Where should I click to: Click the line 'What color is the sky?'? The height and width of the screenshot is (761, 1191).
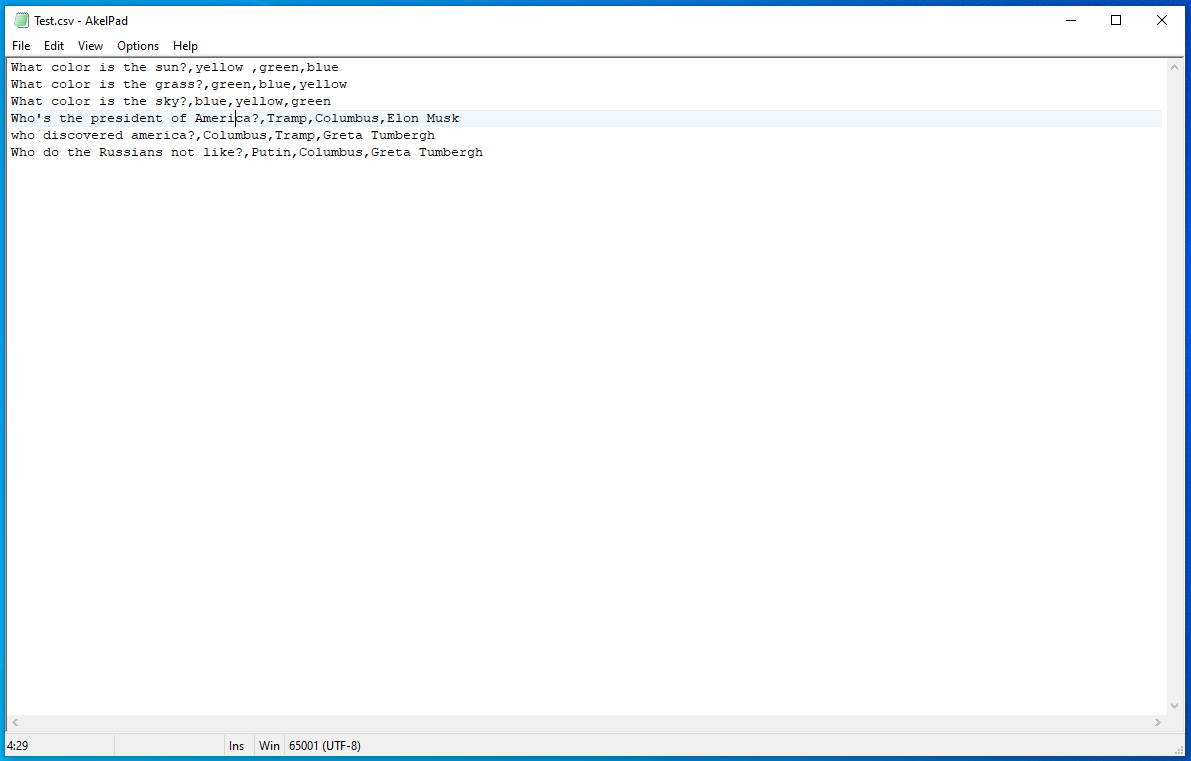pos(171,101)
